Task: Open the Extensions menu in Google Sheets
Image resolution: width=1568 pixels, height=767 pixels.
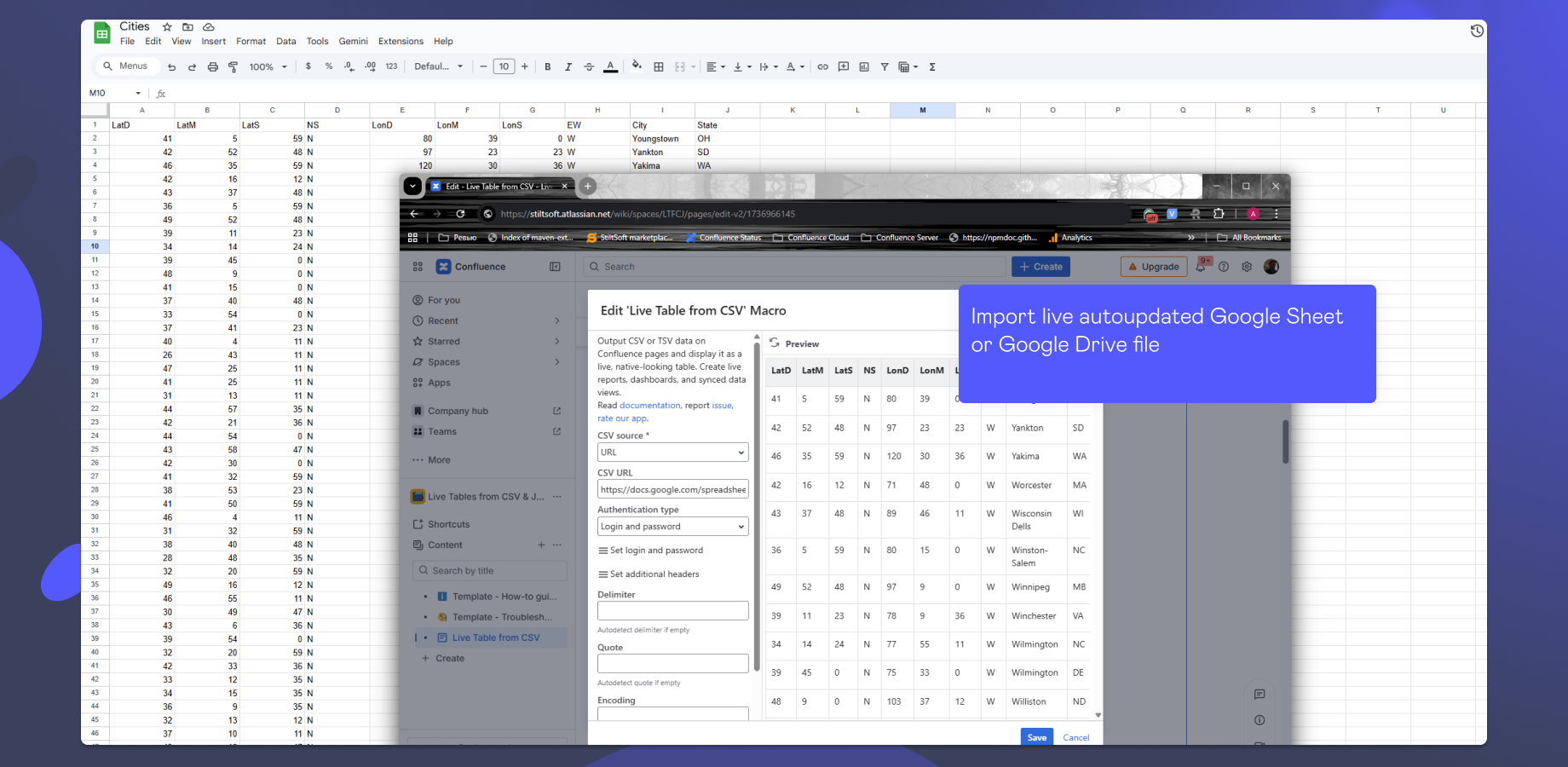Action: [x=401, y=41]
